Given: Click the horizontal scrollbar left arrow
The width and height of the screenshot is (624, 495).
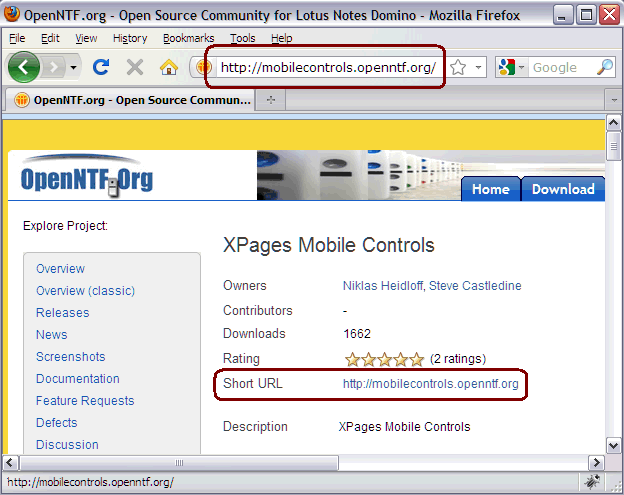Looking at the screenshot, I should tap(10, 463).
